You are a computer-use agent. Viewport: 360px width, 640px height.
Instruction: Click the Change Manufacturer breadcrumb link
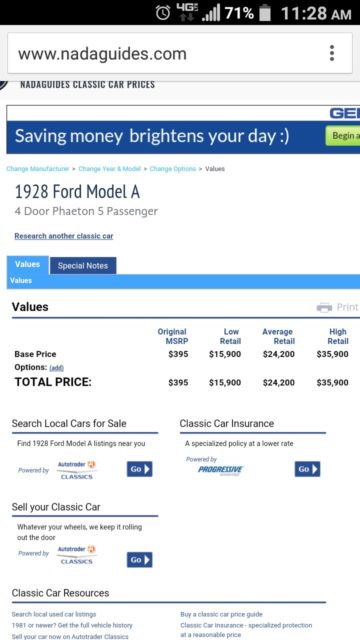click(38, 169)
